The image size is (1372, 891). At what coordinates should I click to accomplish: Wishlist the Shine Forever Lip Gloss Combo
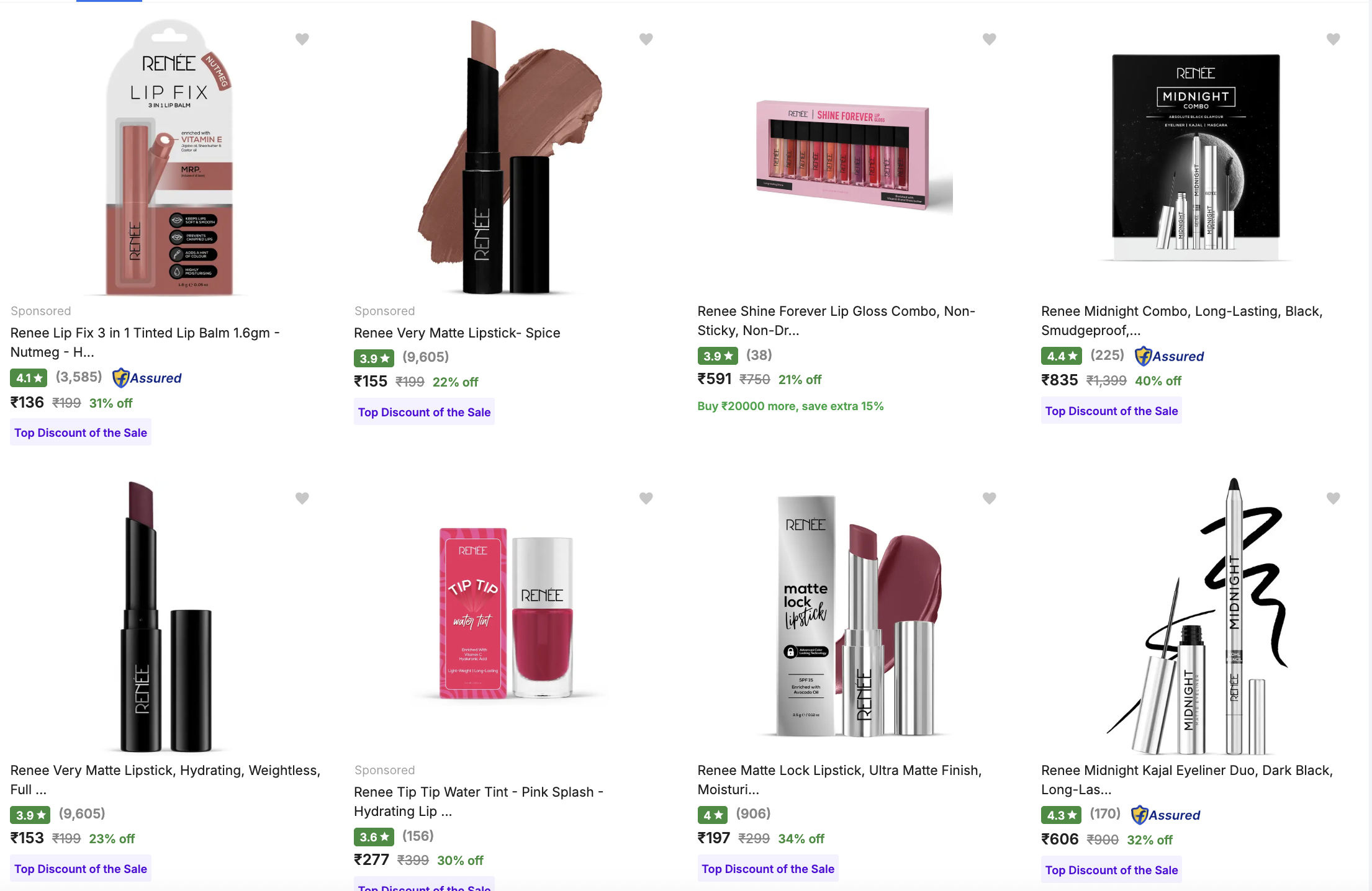coord(990,39)
